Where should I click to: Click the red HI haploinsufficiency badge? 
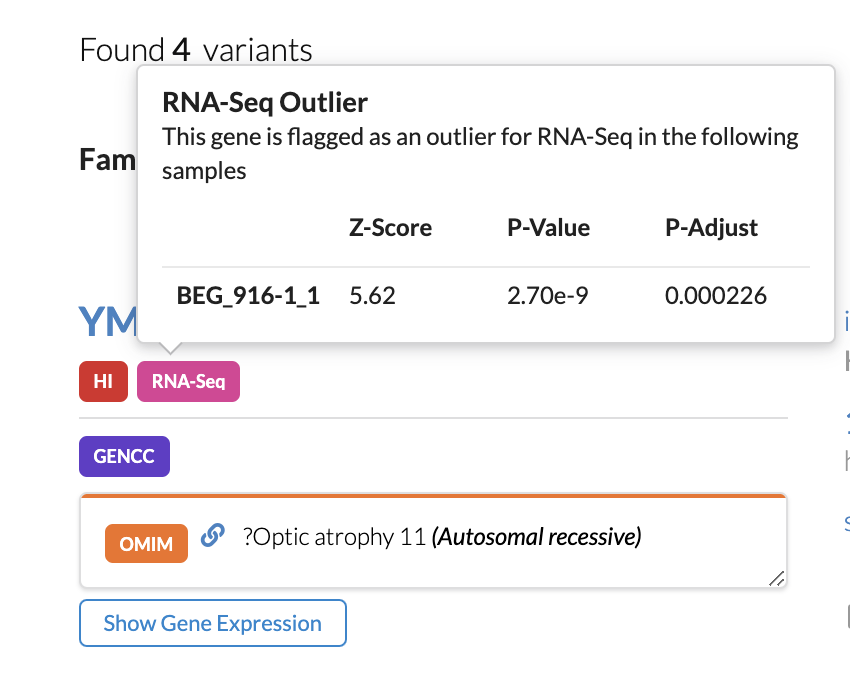pos(103,381)
